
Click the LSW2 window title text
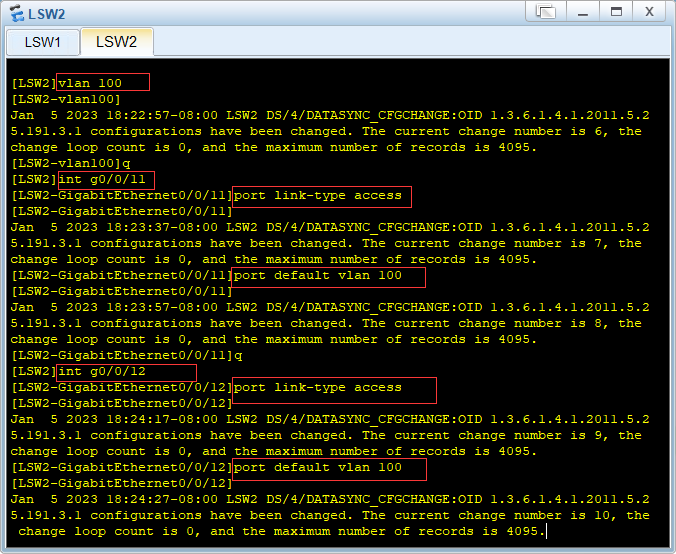pos(47,14)
